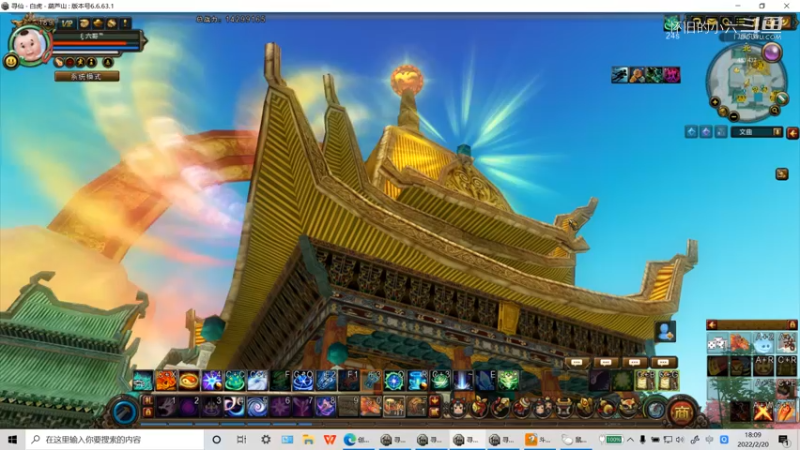Click the scroll item labeled C+B

645,381
